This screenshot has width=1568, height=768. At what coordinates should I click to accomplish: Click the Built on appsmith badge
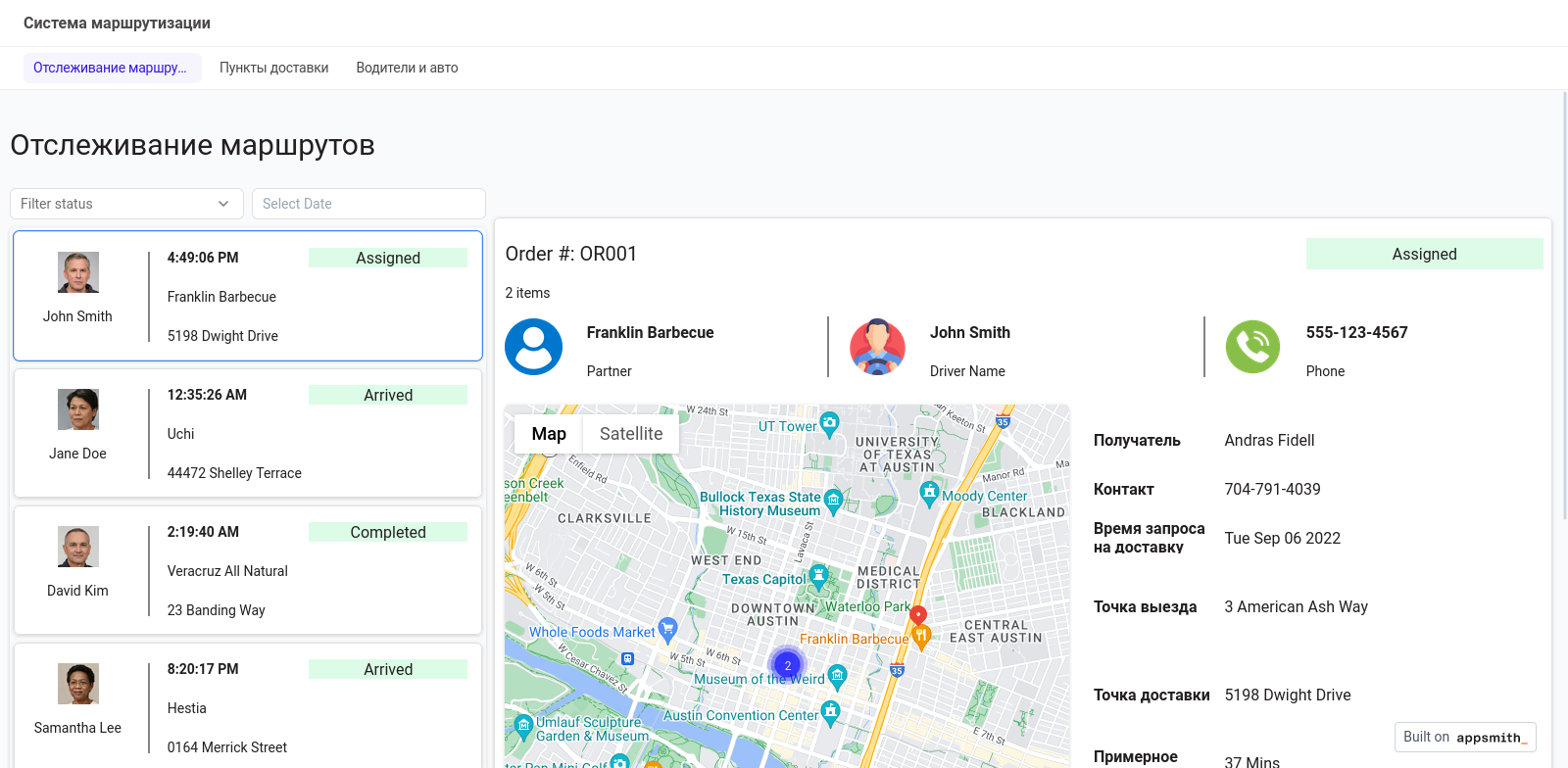[1464, 737]
